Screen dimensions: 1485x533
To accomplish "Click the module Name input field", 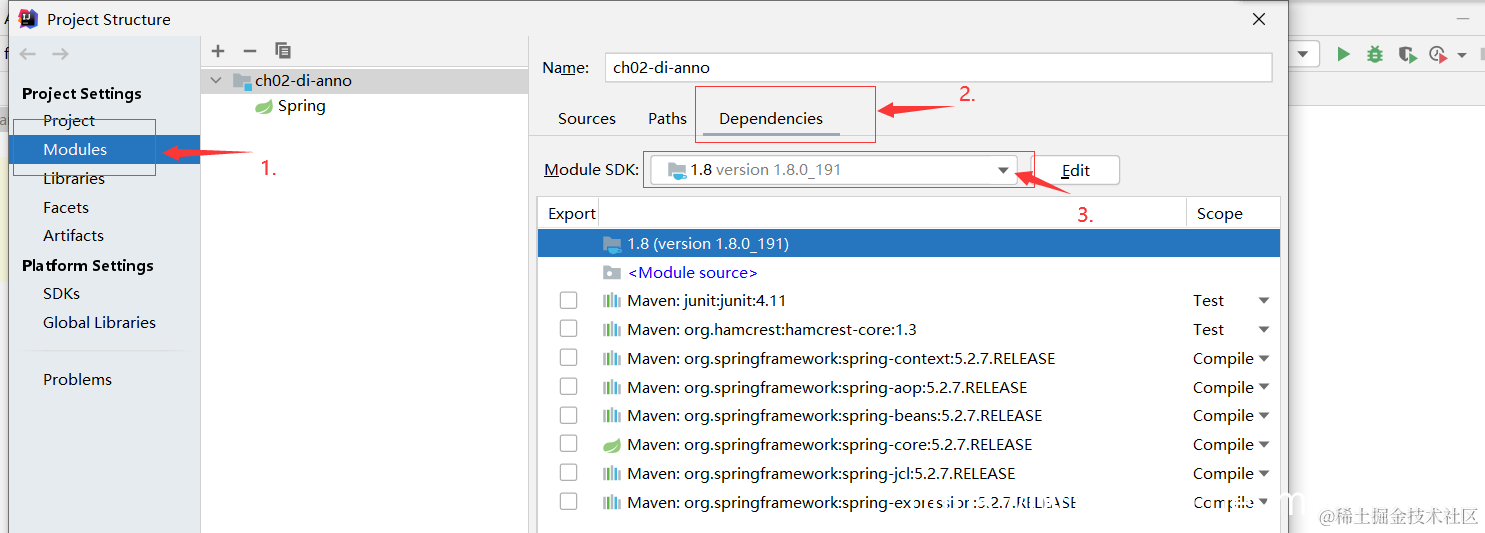I will (x=938, y=68).
